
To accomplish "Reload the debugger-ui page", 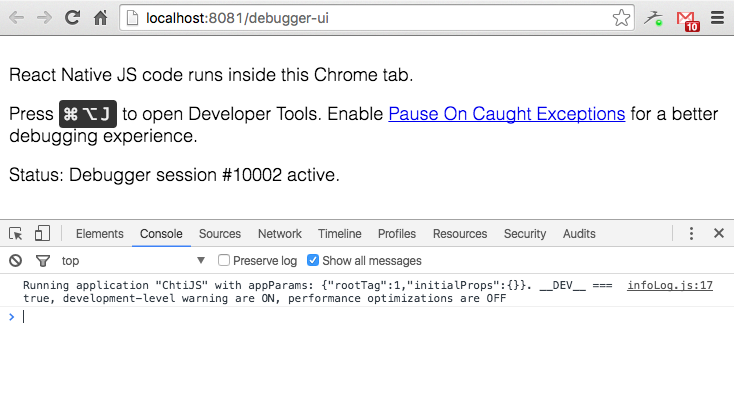I will coord(72,18).
